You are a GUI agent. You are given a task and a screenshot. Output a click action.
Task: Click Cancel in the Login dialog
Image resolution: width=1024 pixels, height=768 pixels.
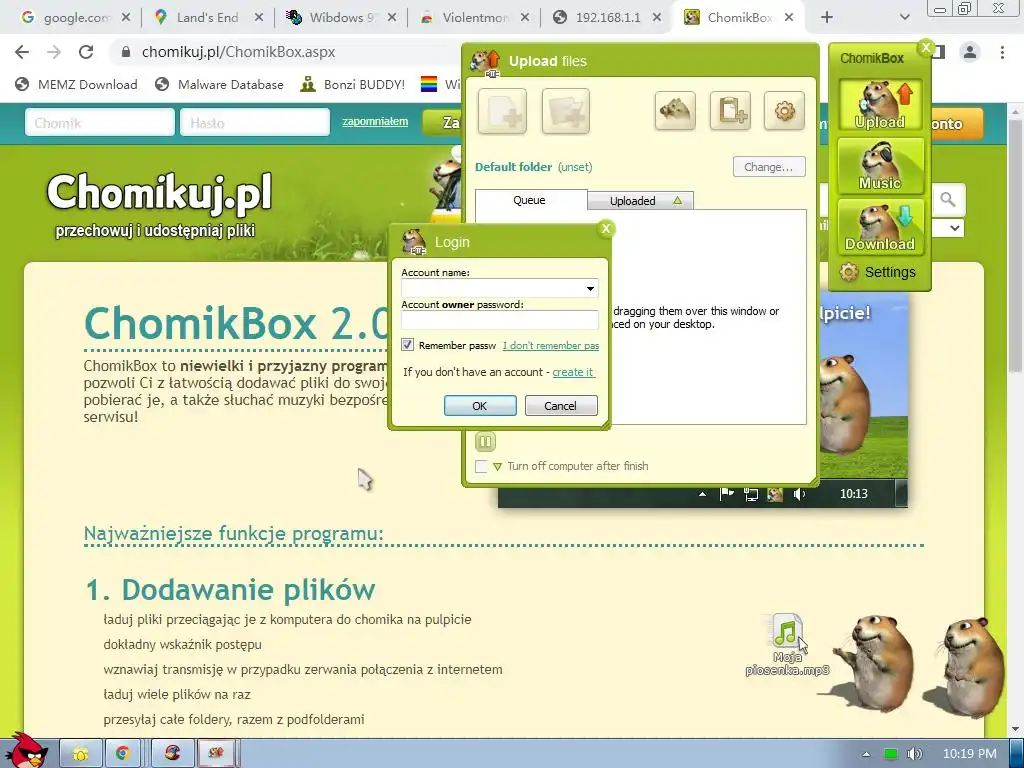(x=561, y=406)
